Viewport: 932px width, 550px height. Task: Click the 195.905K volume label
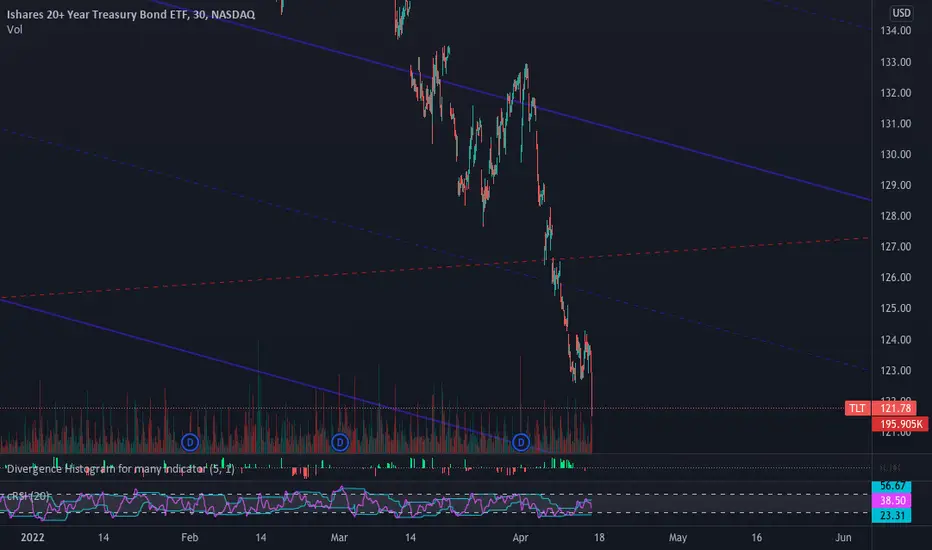point(900,424)
